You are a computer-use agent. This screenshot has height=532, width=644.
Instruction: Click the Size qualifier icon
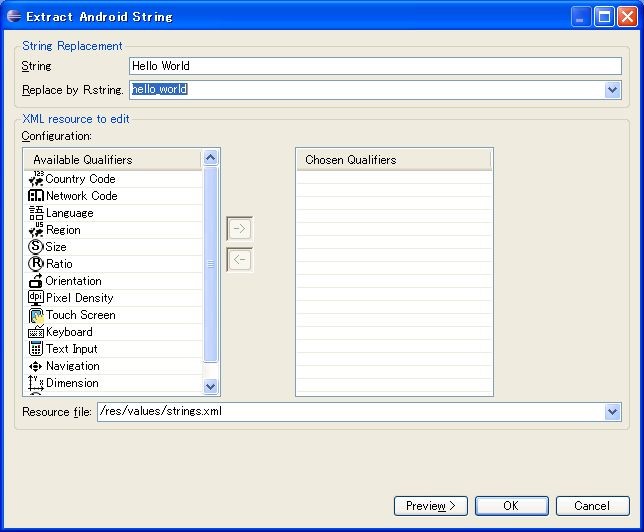[36, 246]
